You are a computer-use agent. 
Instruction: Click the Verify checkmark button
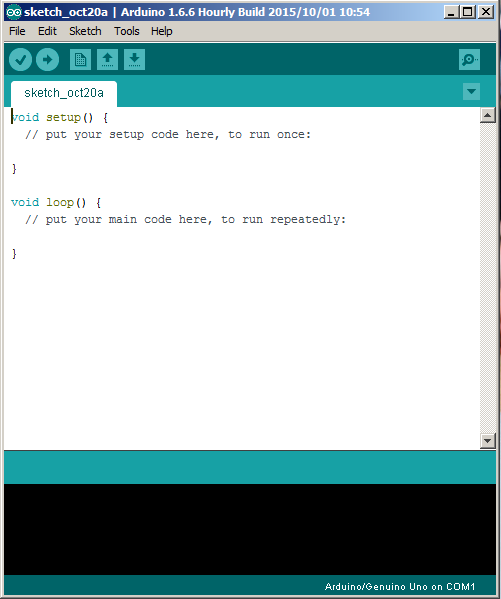click(20, 60)
